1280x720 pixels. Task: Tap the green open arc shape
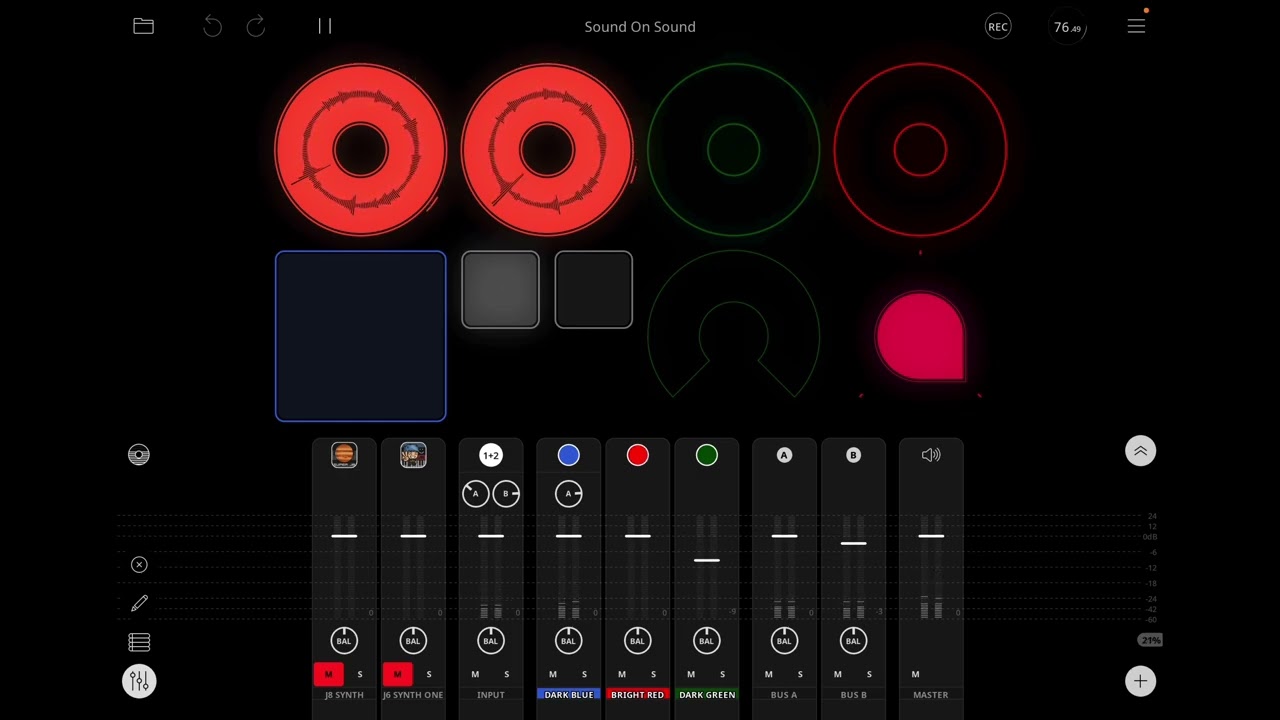point(733,323)
